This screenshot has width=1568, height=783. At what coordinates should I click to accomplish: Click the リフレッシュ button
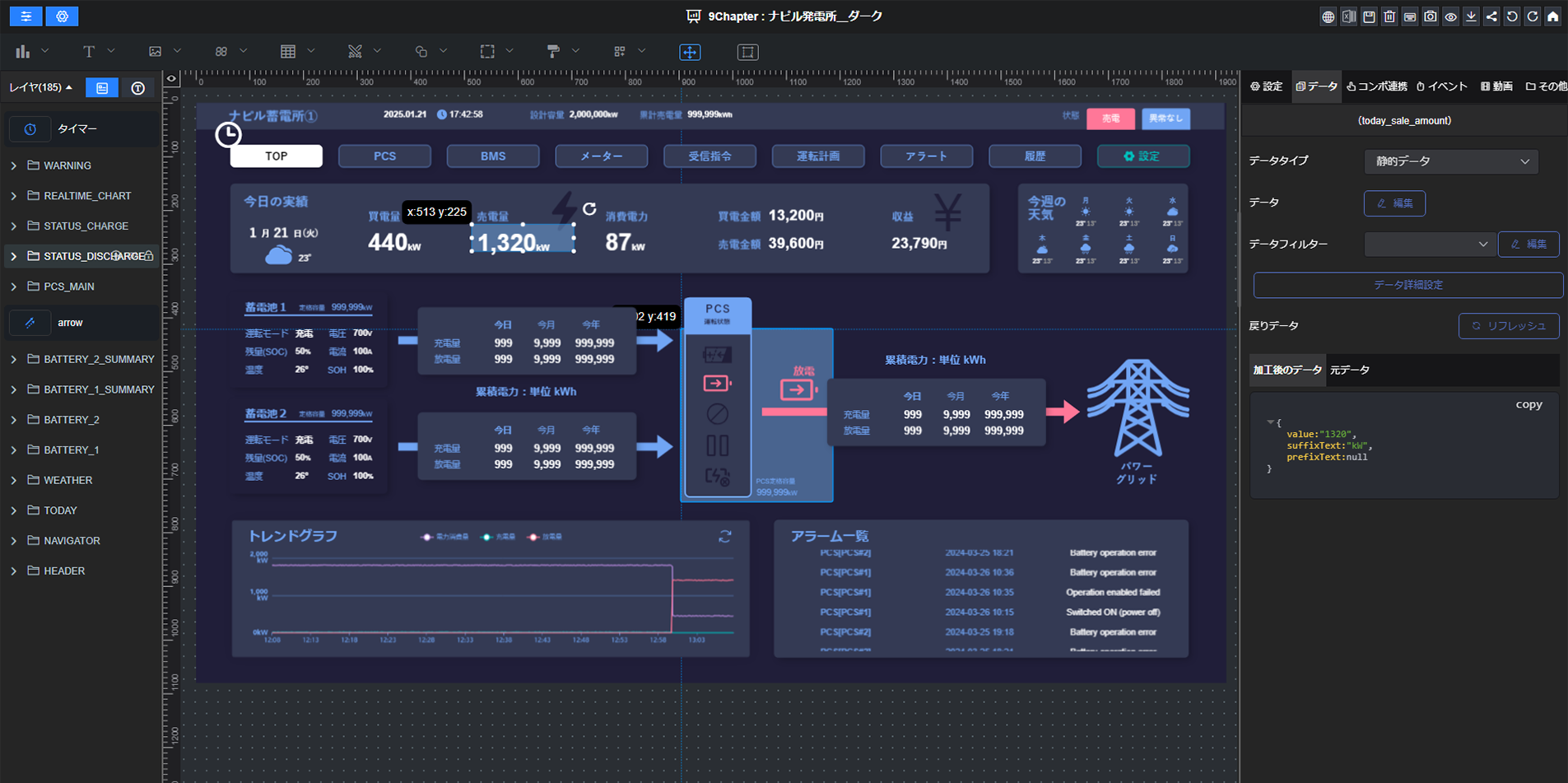[x=1508, y=326]
